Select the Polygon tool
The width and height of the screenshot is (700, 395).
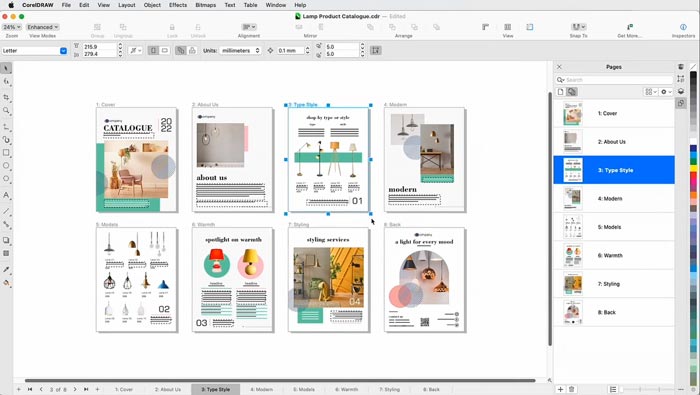6,179
